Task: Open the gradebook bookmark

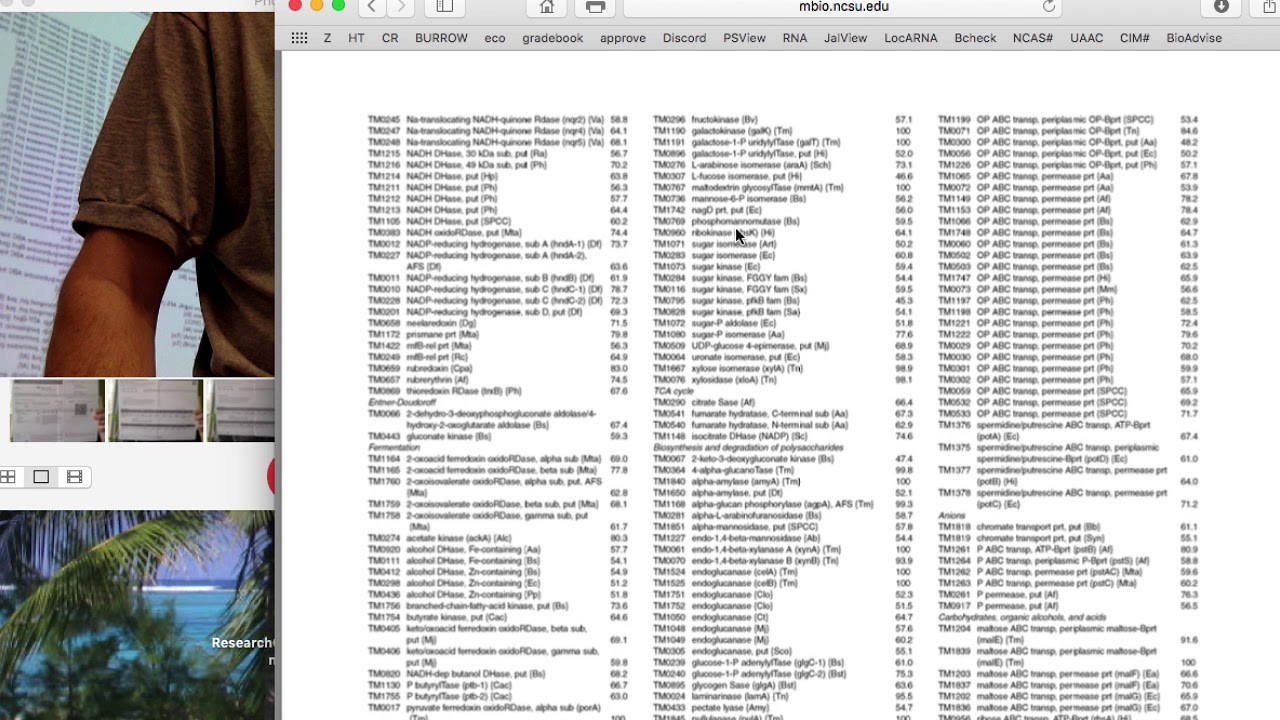Action: point(553,38)
